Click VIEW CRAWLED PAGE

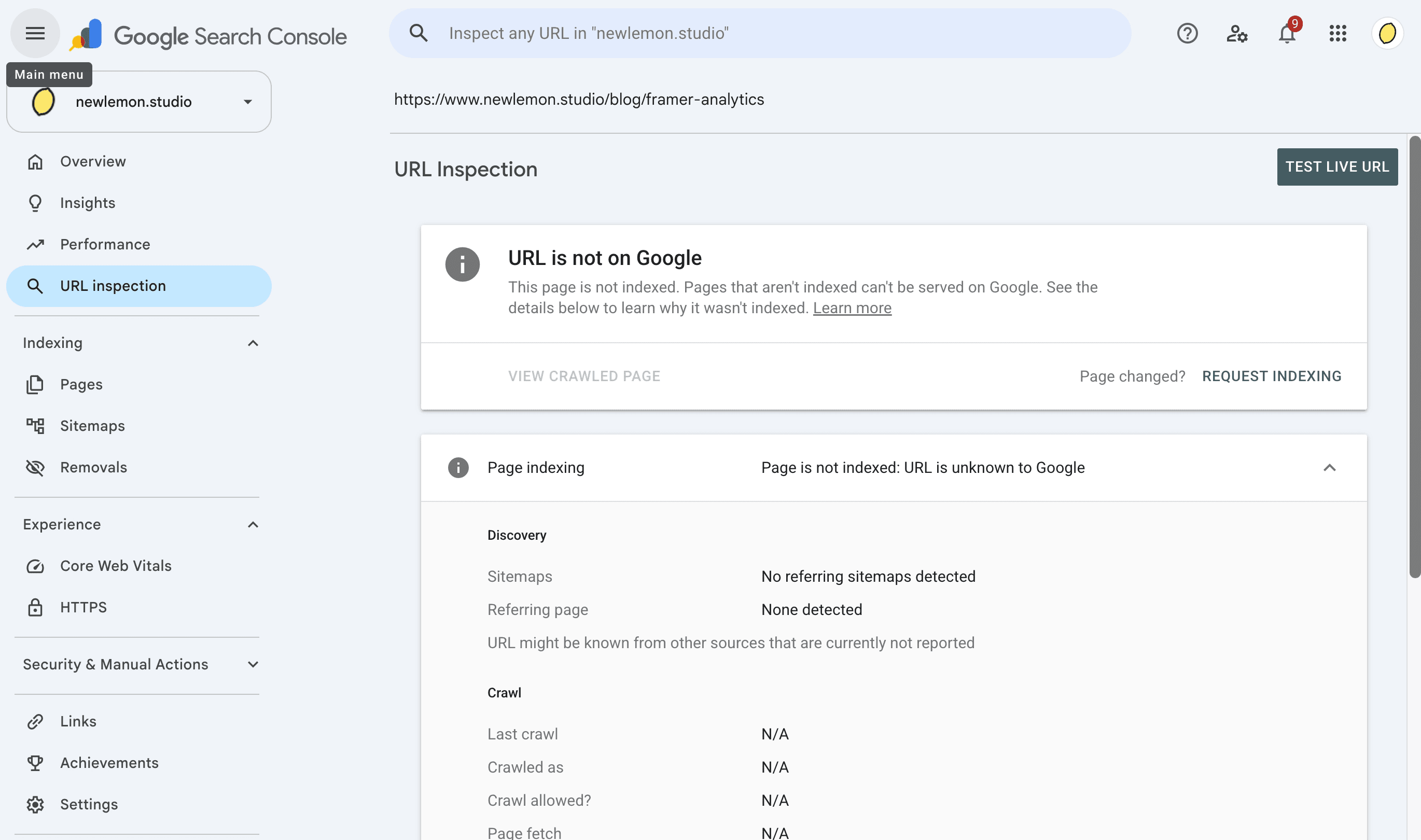(x=583, y=376)
